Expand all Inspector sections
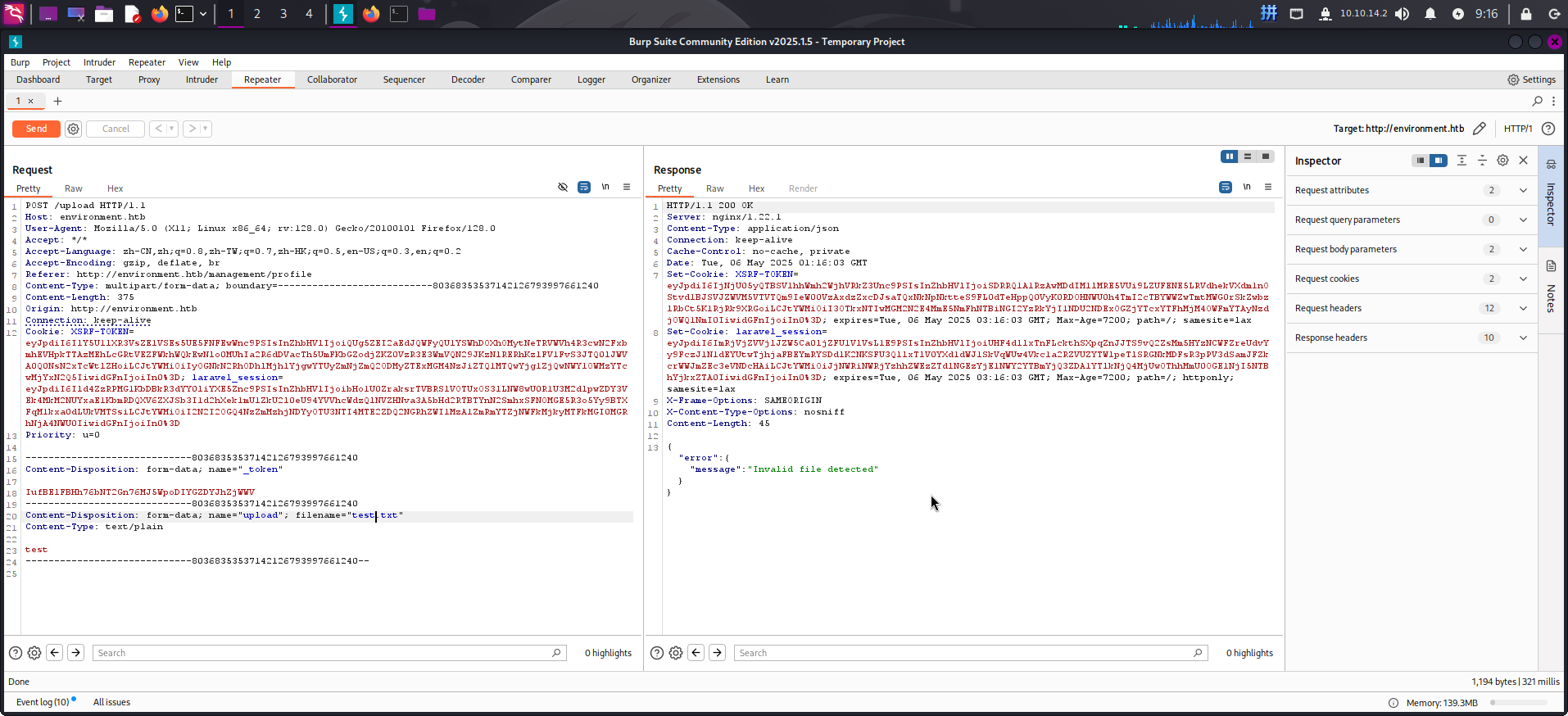Screen dimensions: 1568x716 click(1462, 161)
